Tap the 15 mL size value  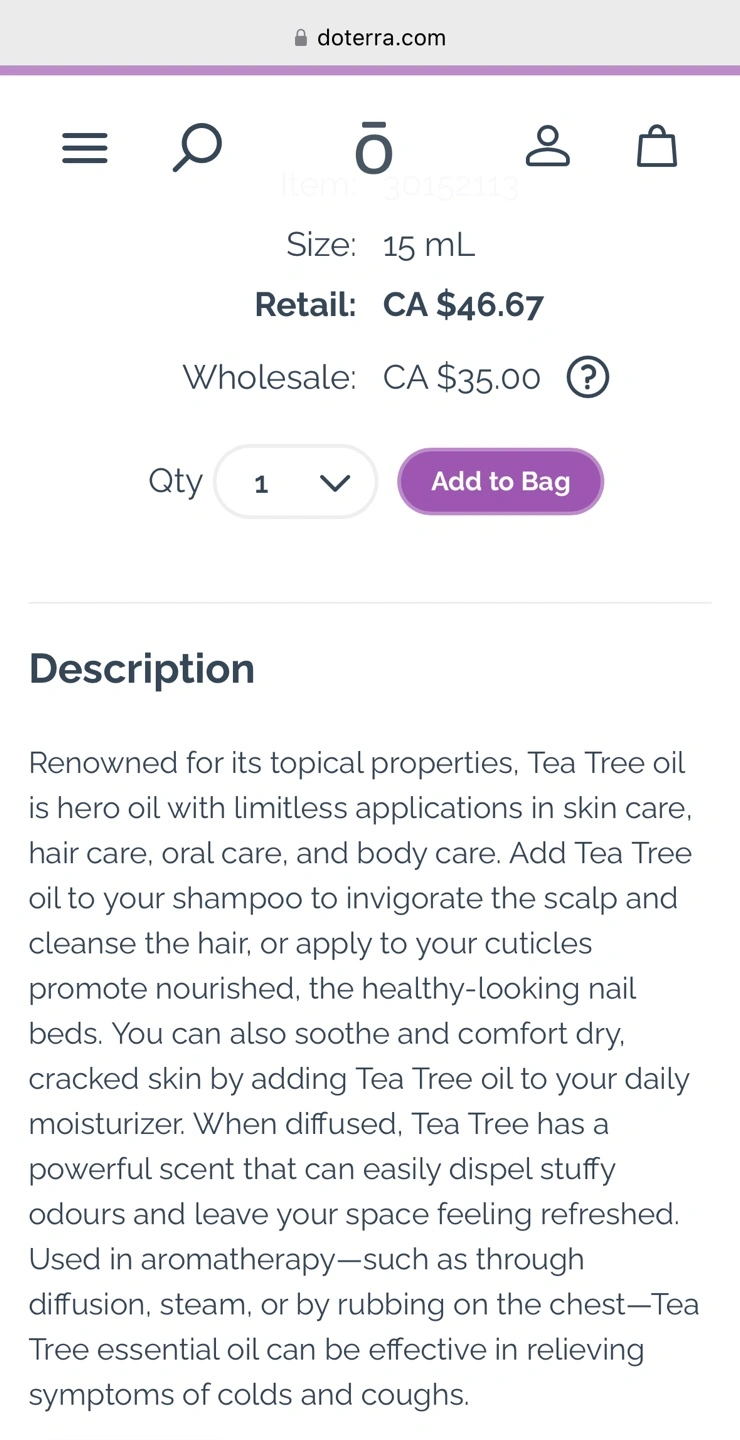point(429,245)
